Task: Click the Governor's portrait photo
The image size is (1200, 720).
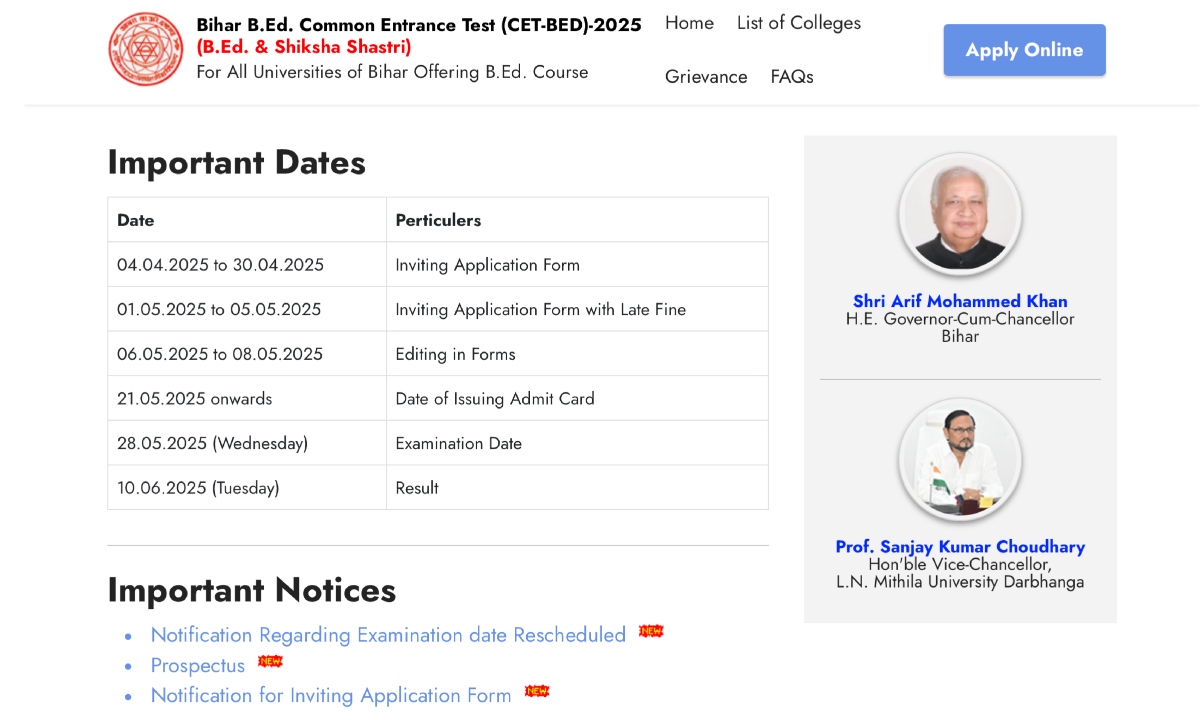Action: coord(960,215)
